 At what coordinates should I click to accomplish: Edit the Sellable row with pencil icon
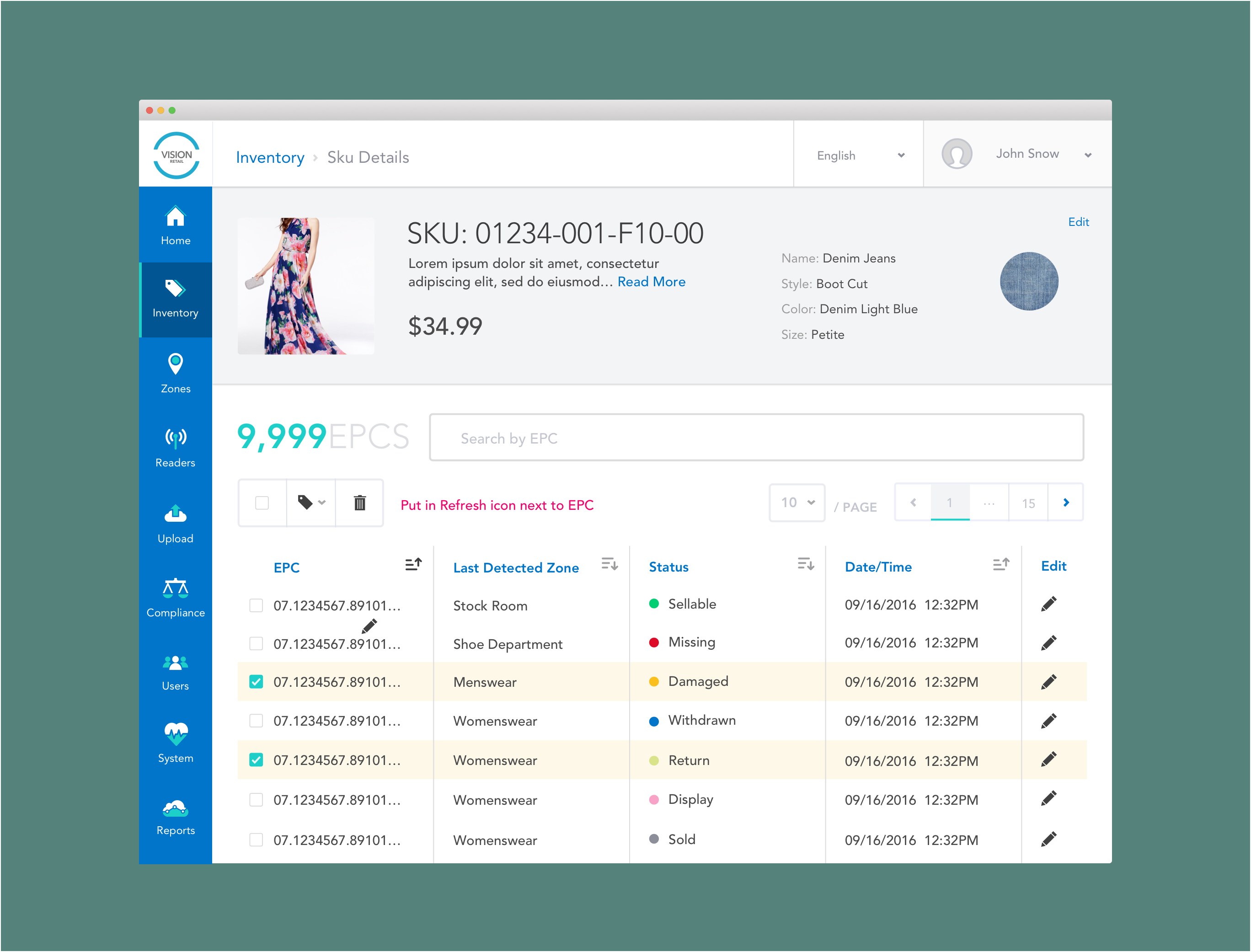click(x=1048, y=604)
